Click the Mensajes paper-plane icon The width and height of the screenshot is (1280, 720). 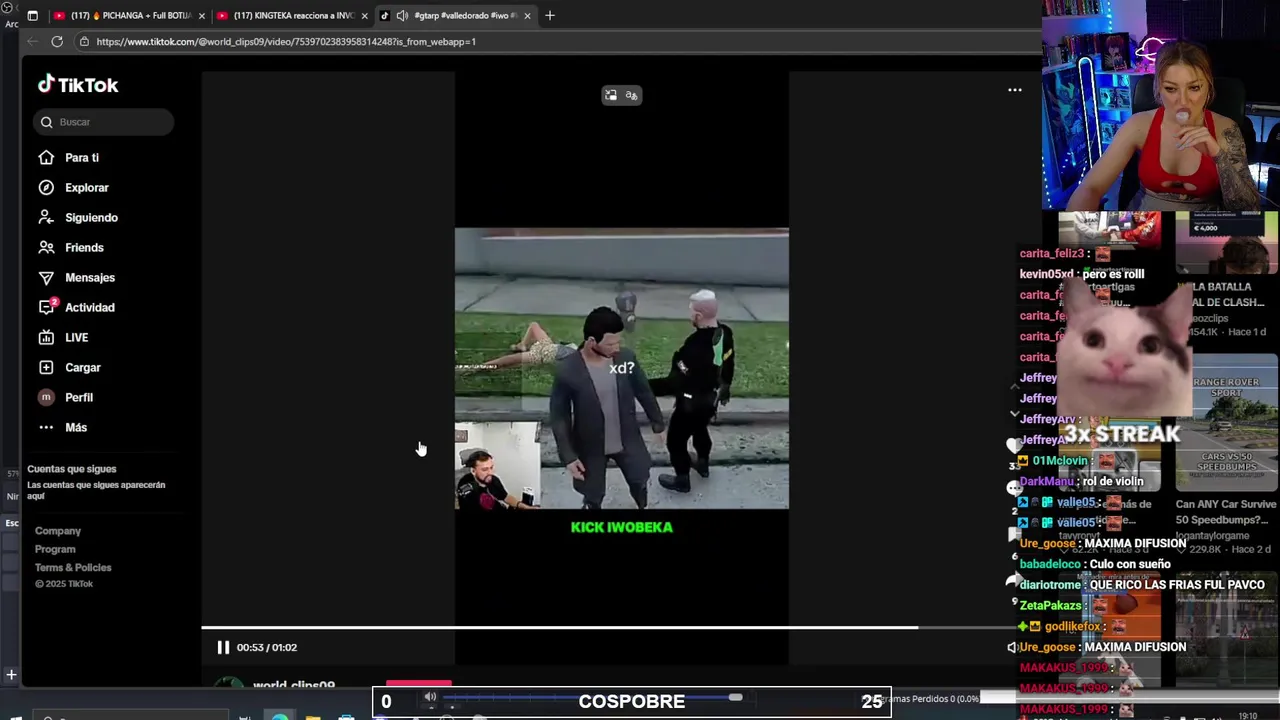click(x=46, y=278)
